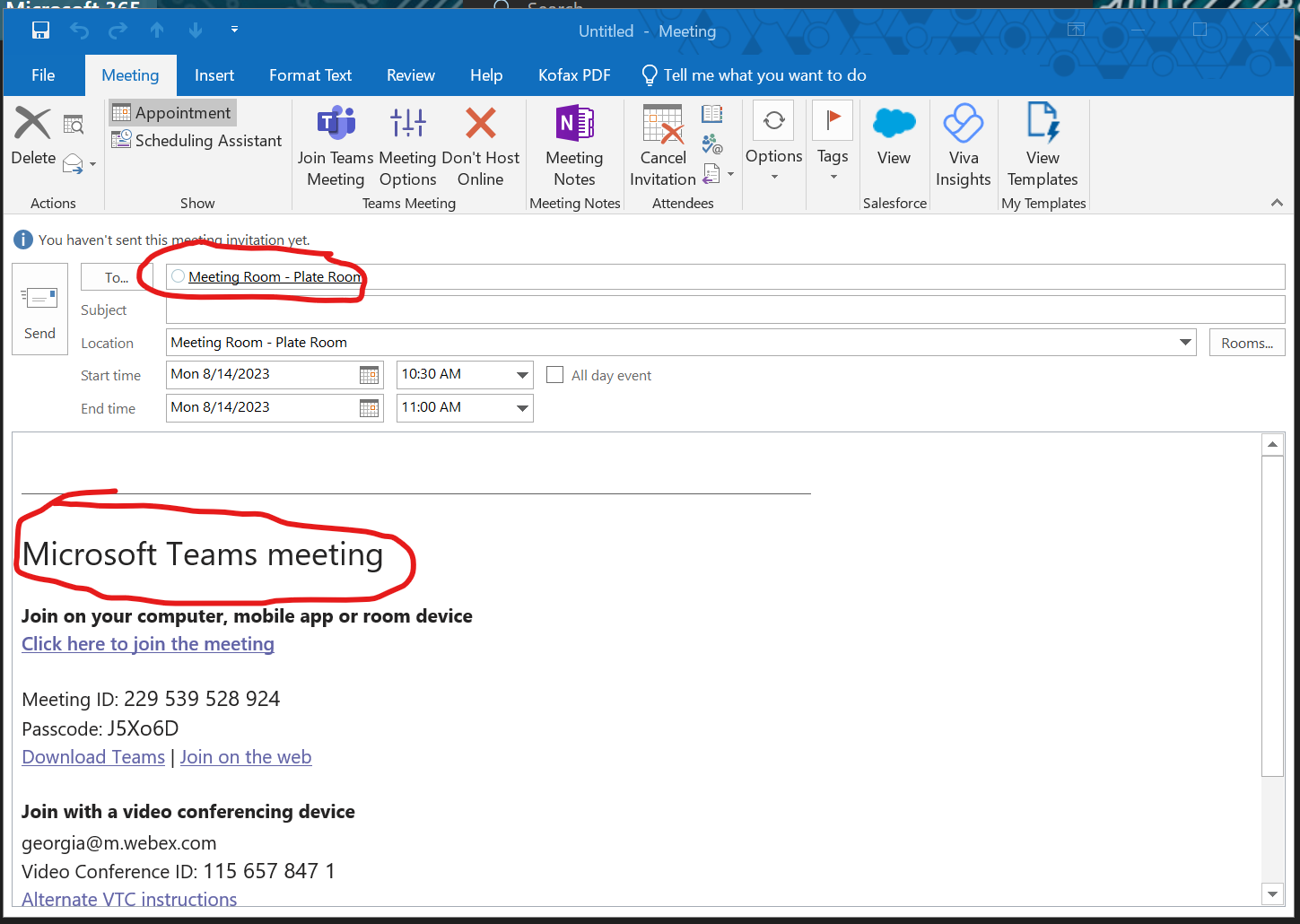This screenshot has width=1300, height=924.
Task: Open the Download Teams link
Action: [93, 757]
